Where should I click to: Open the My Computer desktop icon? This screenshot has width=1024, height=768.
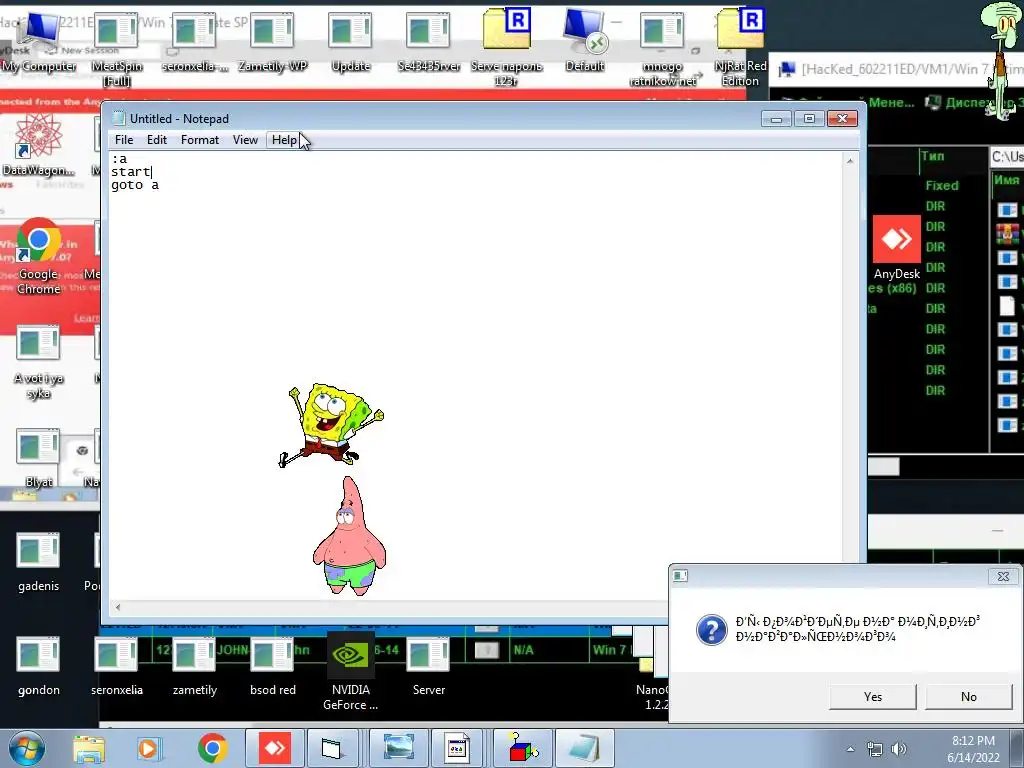click(x=39, y=40)
